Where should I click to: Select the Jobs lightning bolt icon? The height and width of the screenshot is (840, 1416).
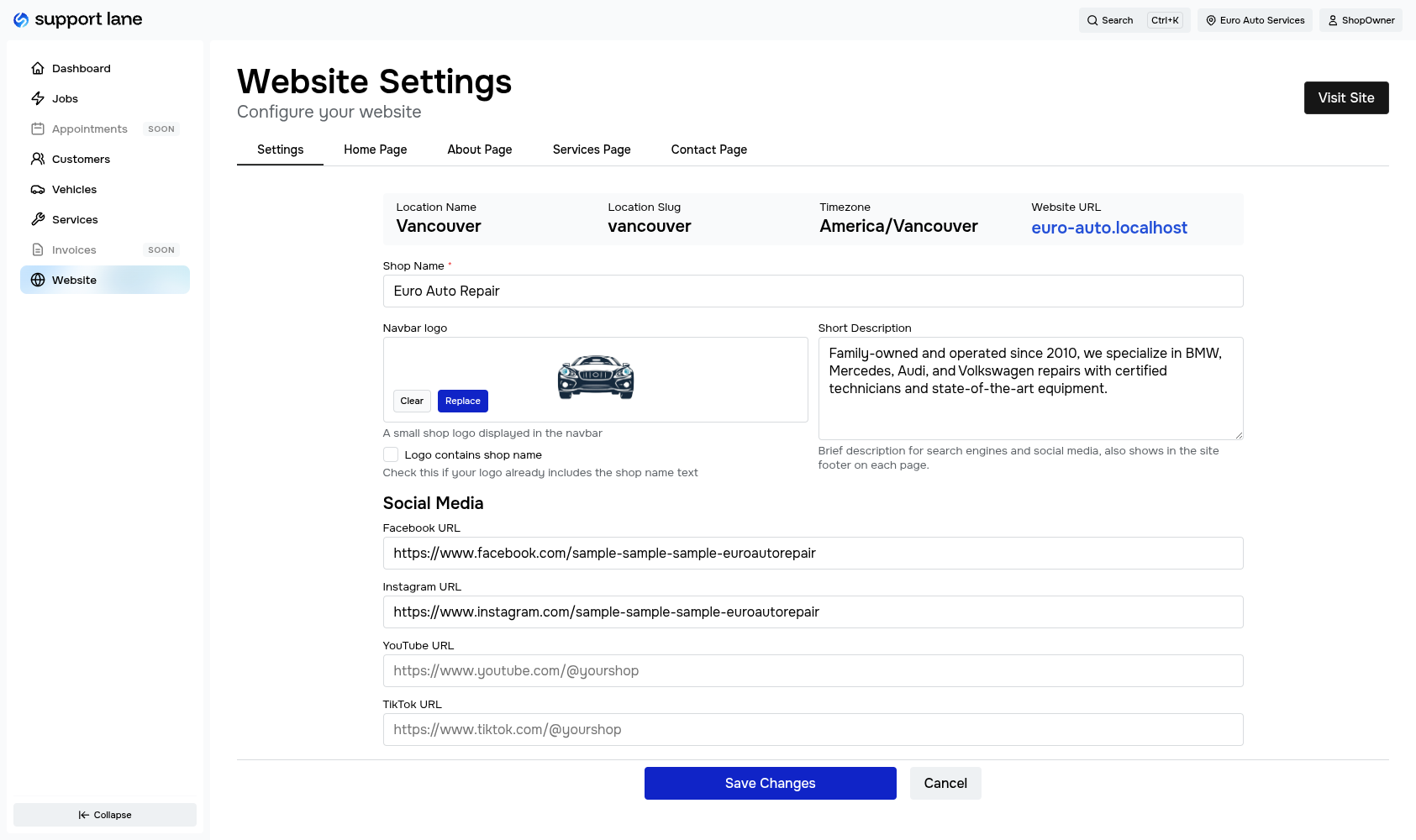[x=38, y=98]
